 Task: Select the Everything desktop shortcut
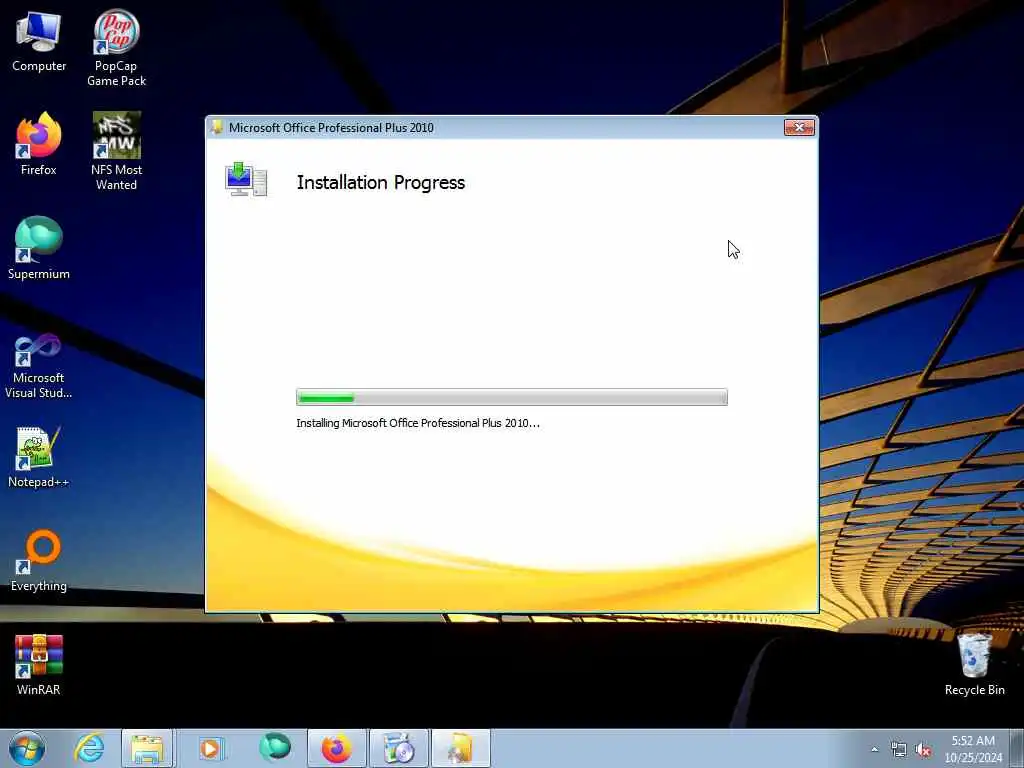click(39, 560)
